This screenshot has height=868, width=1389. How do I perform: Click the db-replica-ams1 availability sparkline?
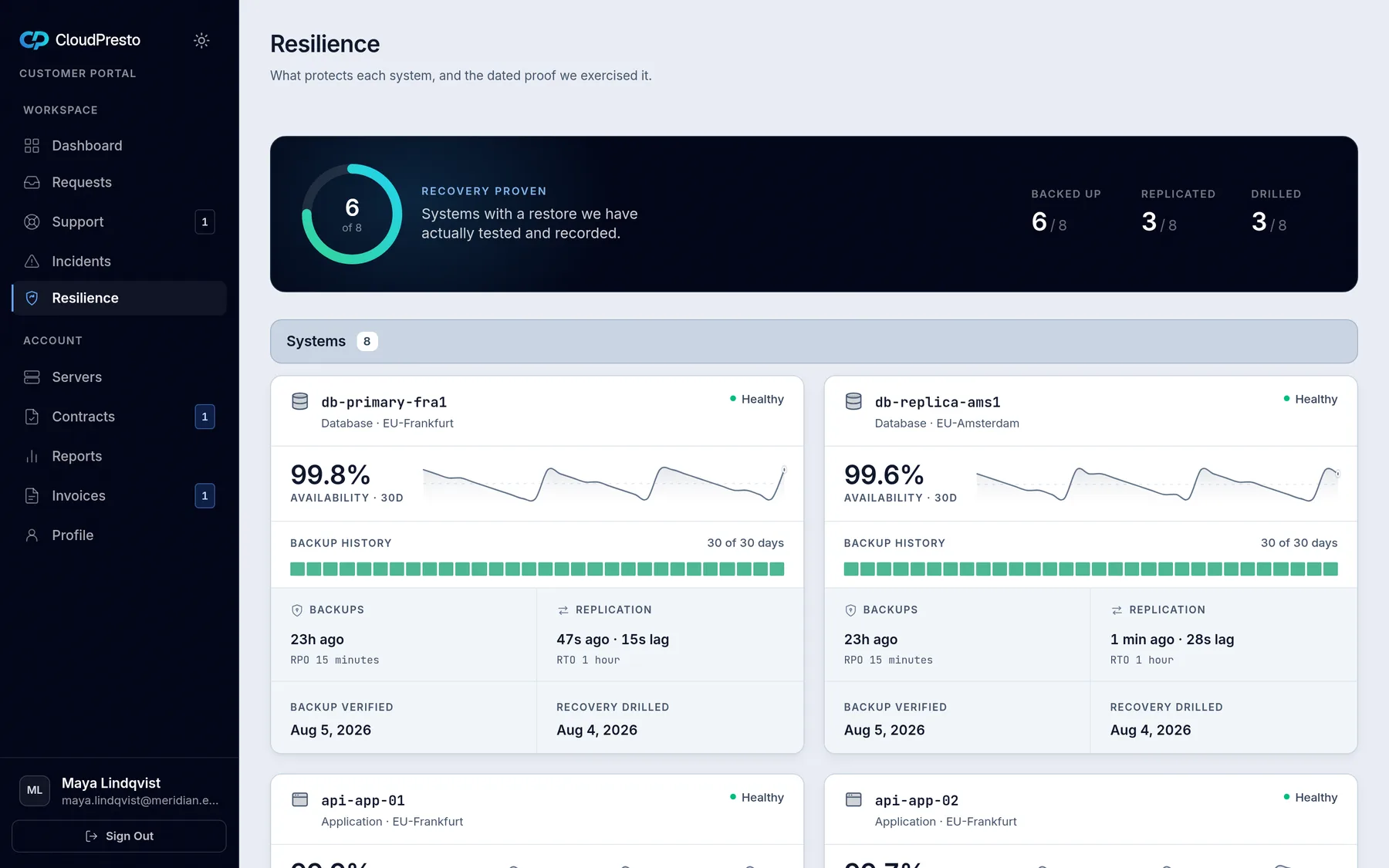click(x=1157, y=485)
